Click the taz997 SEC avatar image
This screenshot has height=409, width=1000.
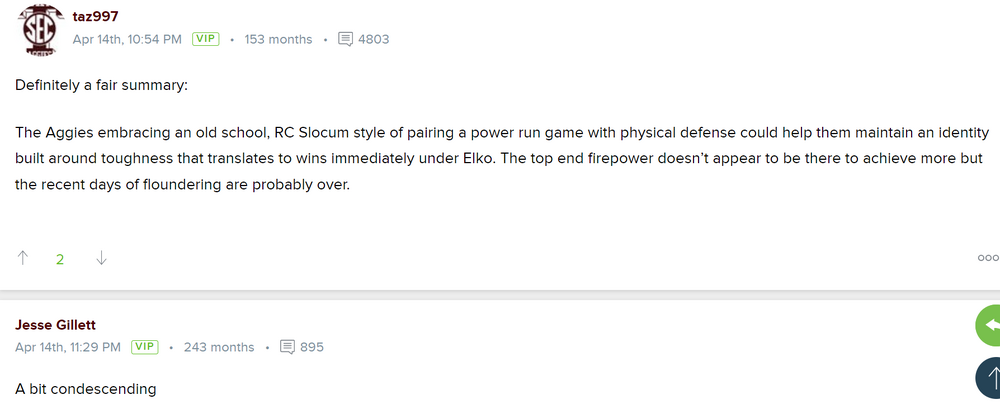[x=42, y=32]
